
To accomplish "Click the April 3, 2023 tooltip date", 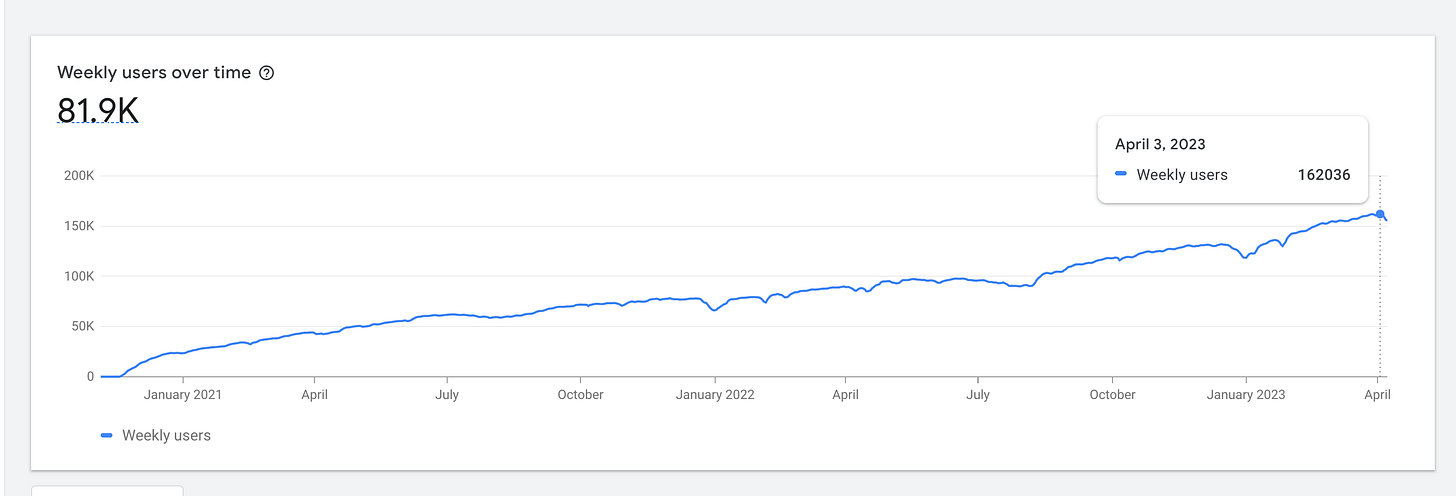I will 1160,144.
